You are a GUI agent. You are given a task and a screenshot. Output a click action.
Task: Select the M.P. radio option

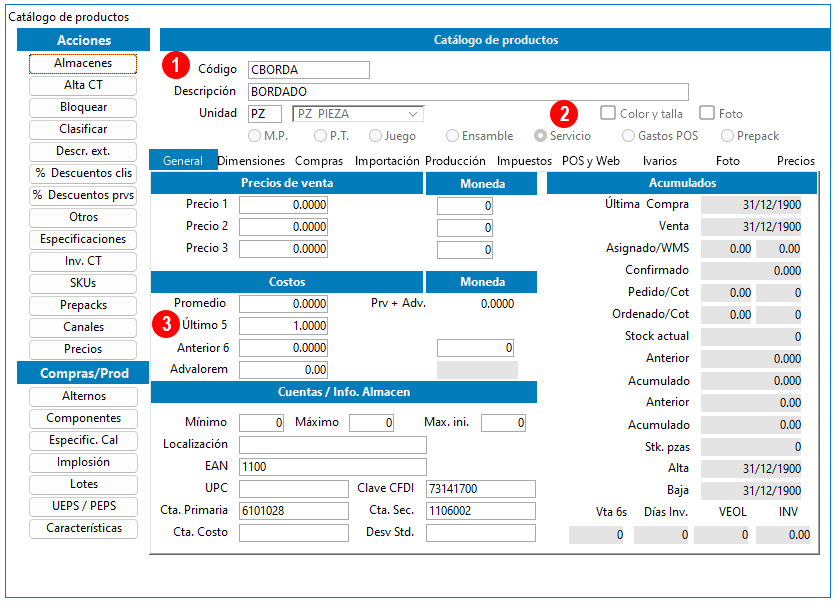tap(254, 136)
